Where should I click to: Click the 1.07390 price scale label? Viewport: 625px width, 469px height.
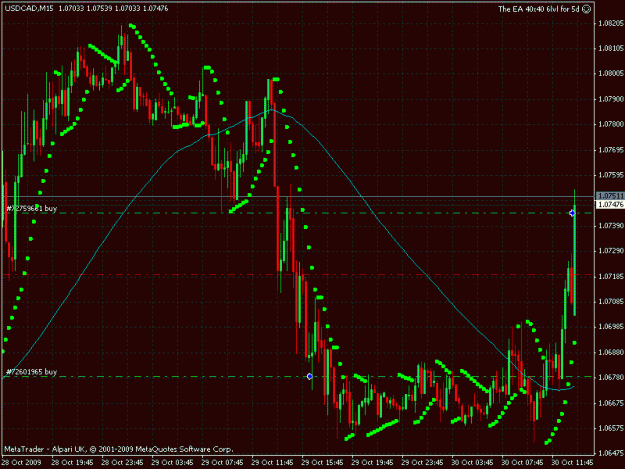coord(611,226)
